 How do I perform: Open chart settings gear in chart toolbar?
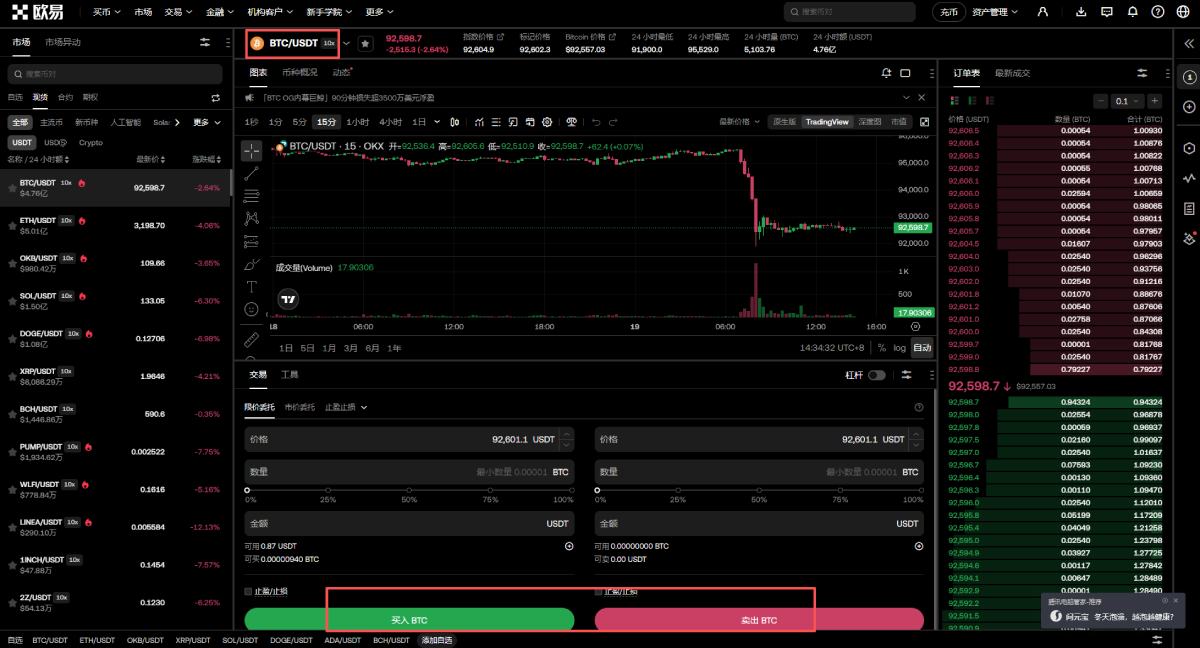pyautogui.click(x=547, y=122)
